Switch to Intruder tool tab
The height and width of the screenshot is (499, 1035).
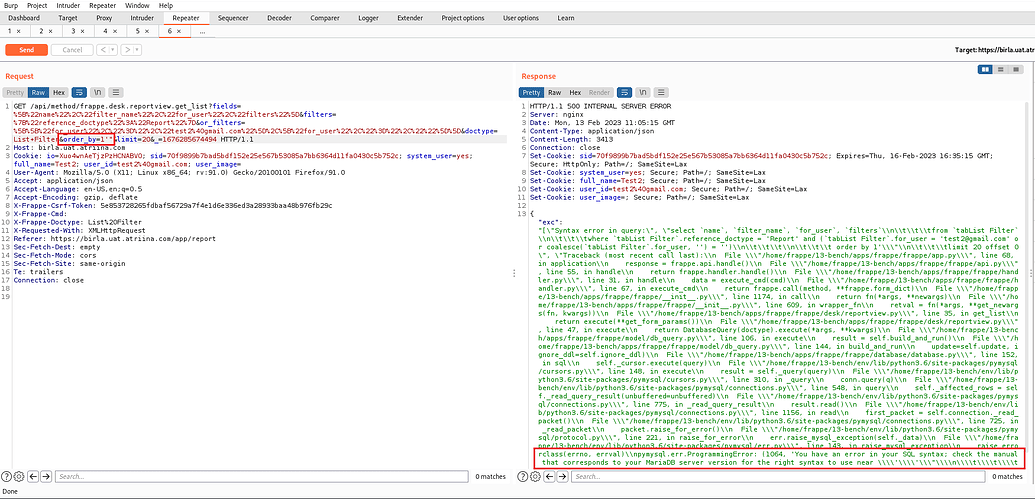(x=143, y=18)
